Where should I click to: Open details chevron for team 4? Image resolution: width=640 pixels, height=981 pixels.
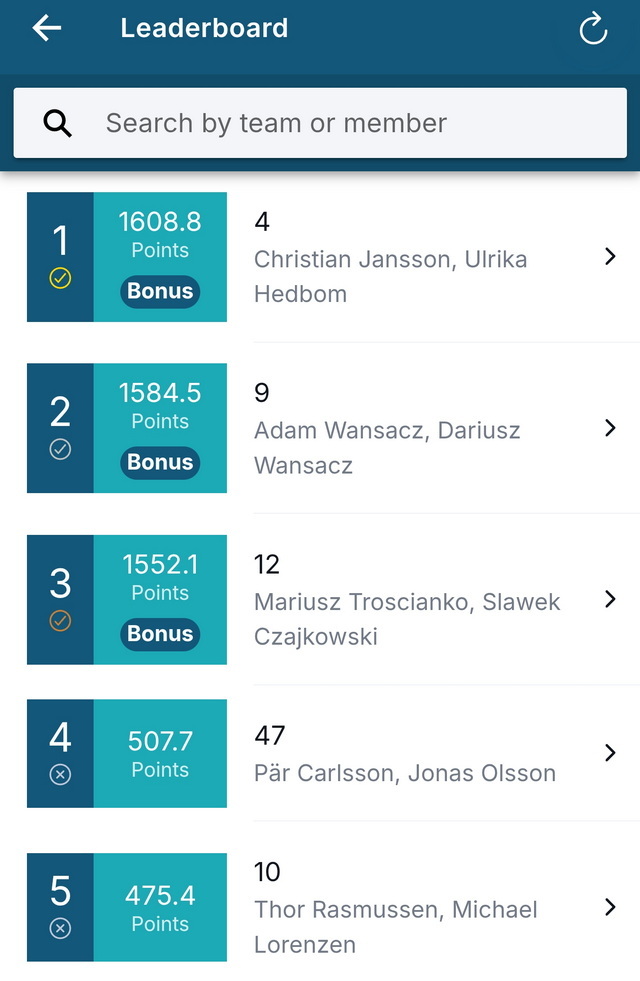[x=611, y=257]
